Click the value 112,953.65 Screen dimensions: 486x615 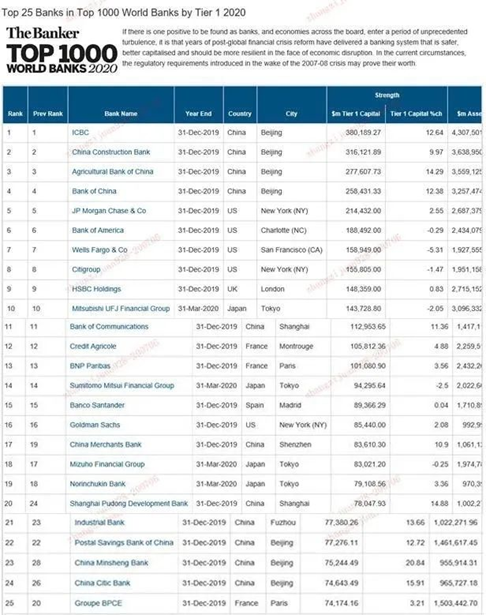pyautogui.click(x=368, y=327)
